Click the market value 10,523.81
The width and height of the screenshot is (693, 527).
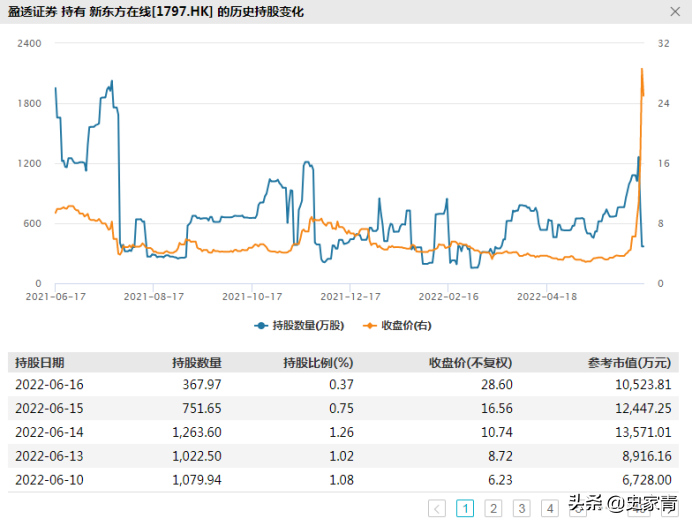(x=644, y=385)
